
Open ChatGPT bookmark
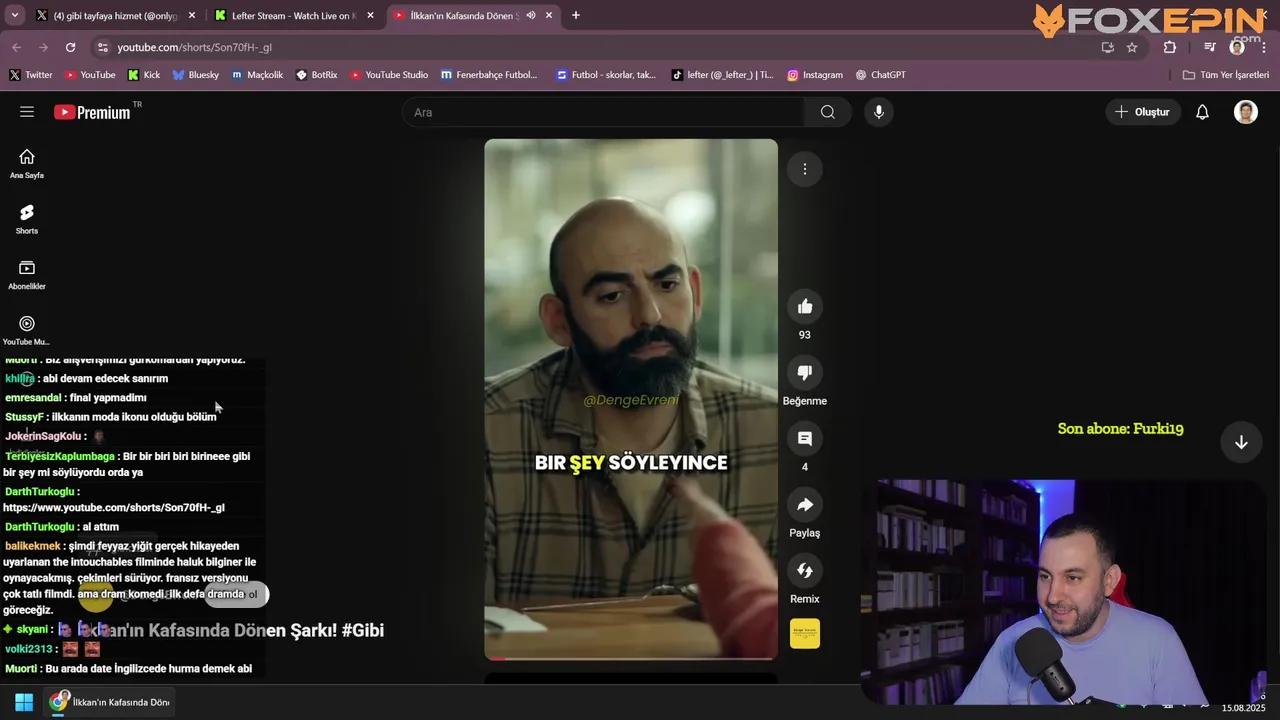coord(880,75)
